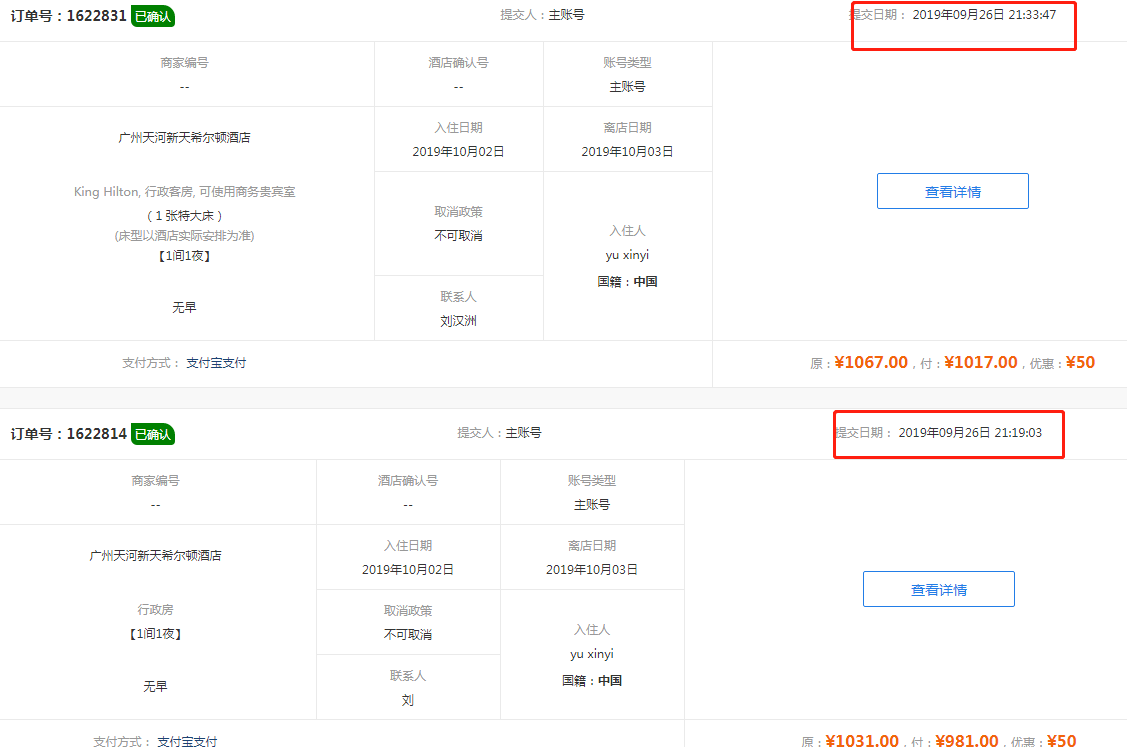1127x747 pixels.
Task: Click the paid amount ¥981.00
Action: click(966, 741)
